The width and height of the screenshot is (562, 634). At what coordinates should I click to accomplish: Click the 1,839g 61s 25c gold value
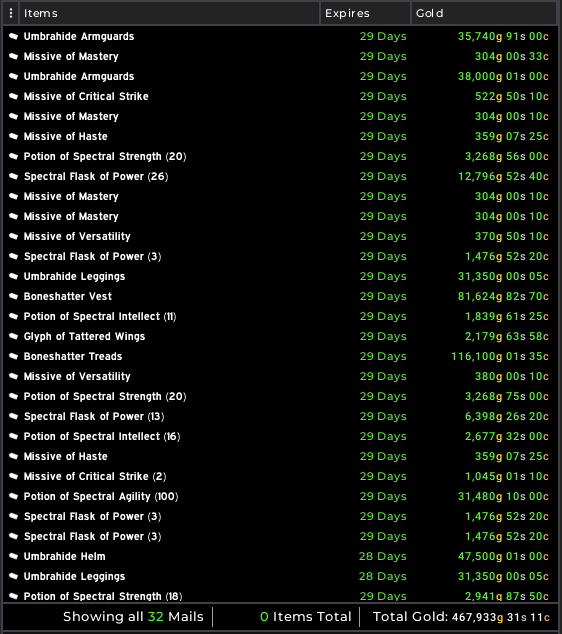pyautogui.click(x=507, y=316)
